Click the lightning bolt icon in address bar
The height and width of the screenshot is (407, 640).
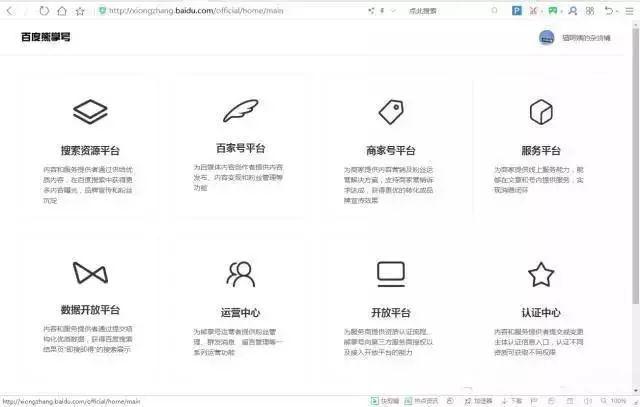click(382, 11)
